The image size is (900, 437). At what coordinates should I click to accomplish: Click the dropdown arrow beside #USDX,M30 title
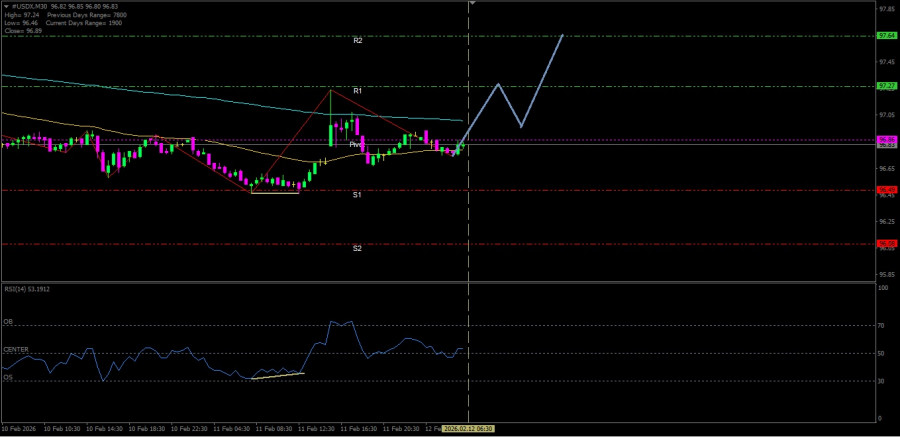coord(6,5)
